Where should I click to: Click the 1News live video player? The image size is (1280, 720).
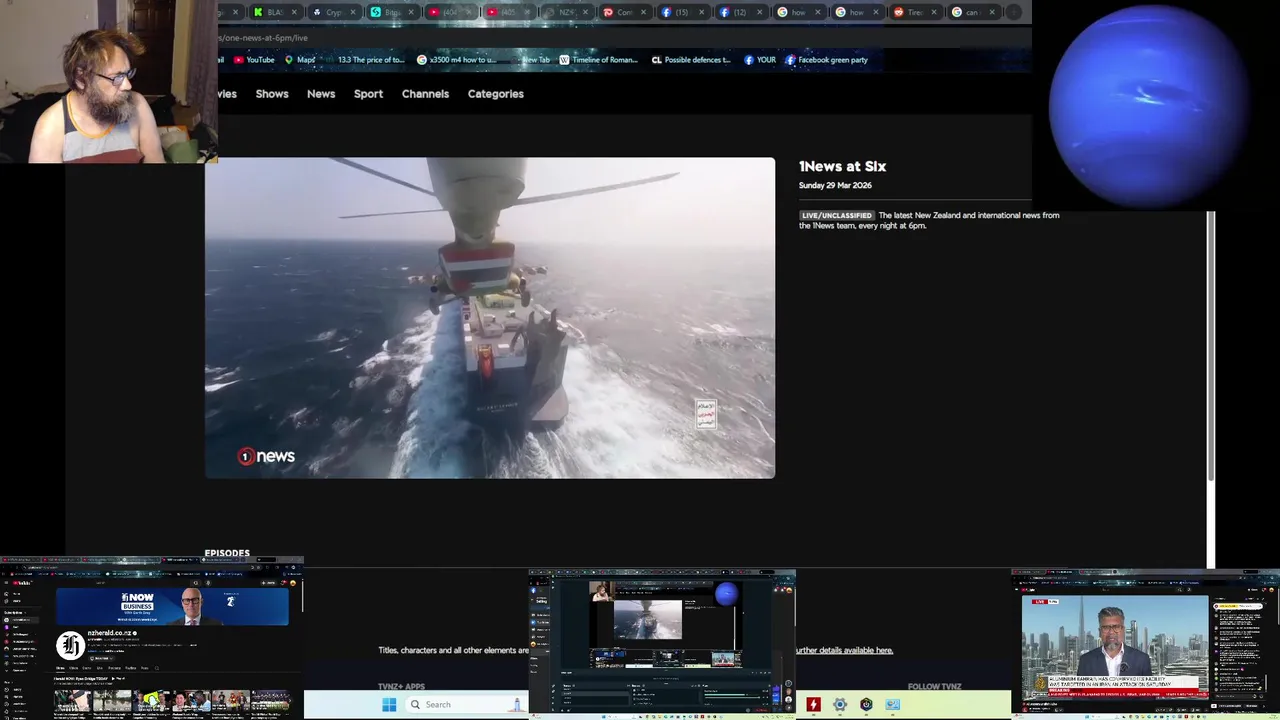click(490, 318)
